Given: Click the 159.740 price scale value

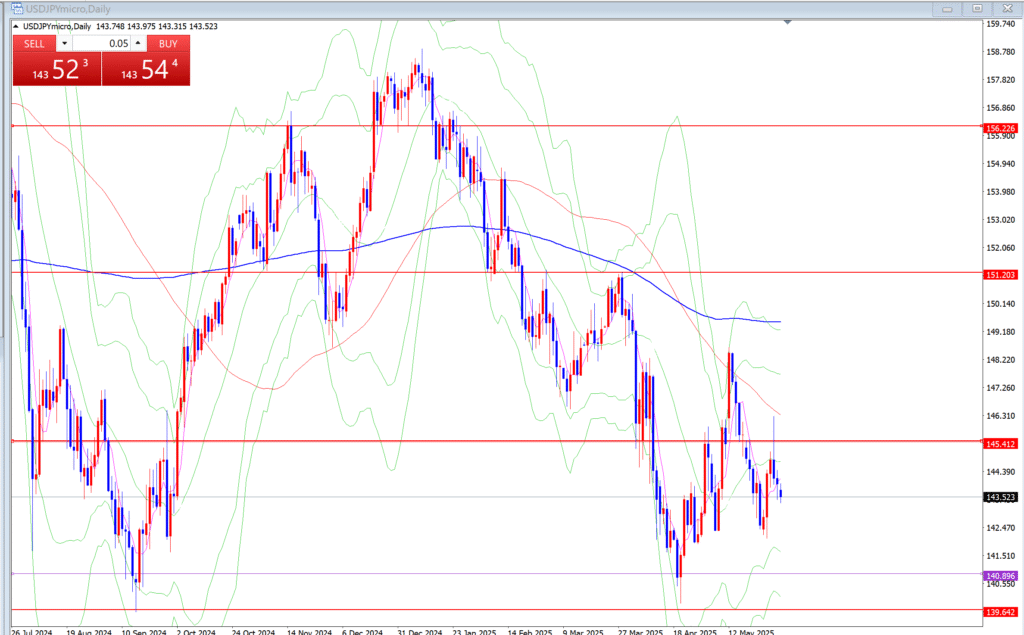Looking at the screenshot, I should pos(1000,24).
